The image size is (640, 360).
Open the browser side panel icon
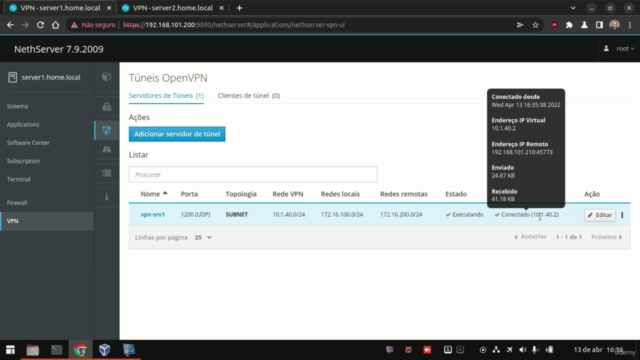point(599,25)
